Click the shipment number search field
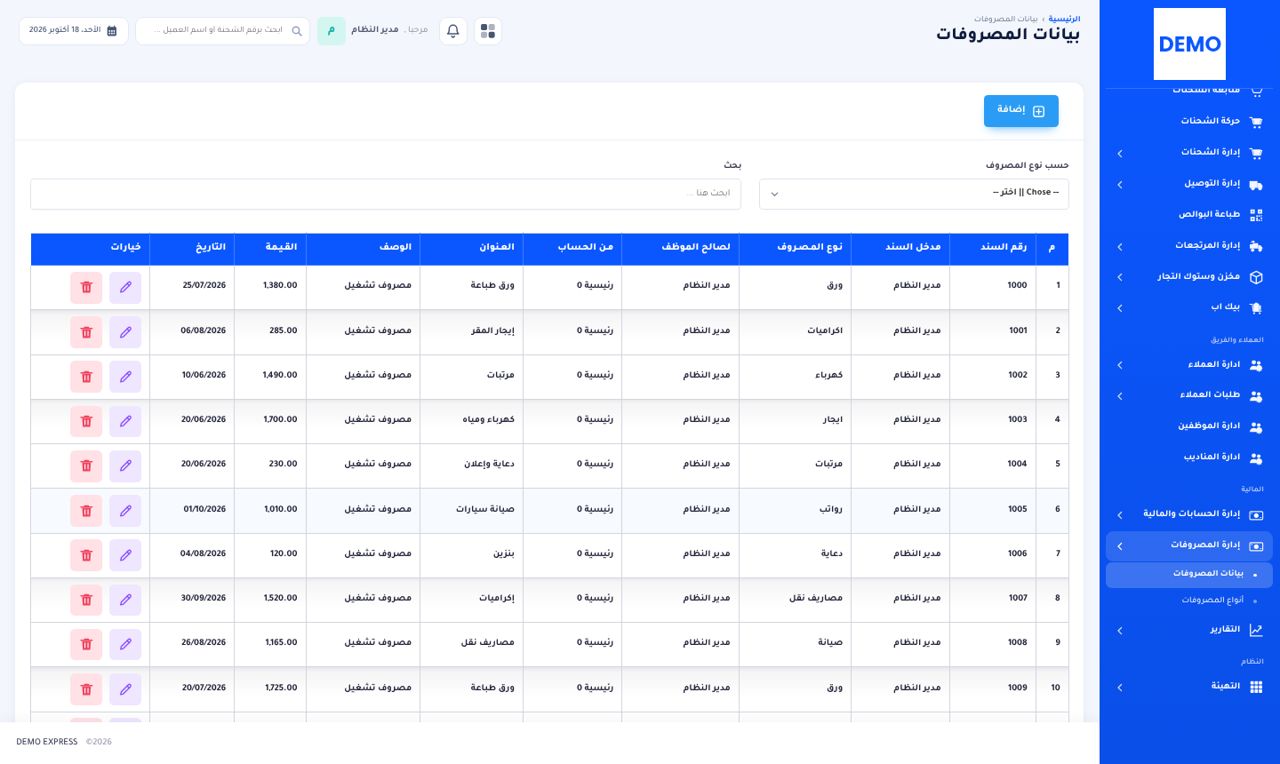Viewport: 1280px width, 764px height. click(222, 31)
